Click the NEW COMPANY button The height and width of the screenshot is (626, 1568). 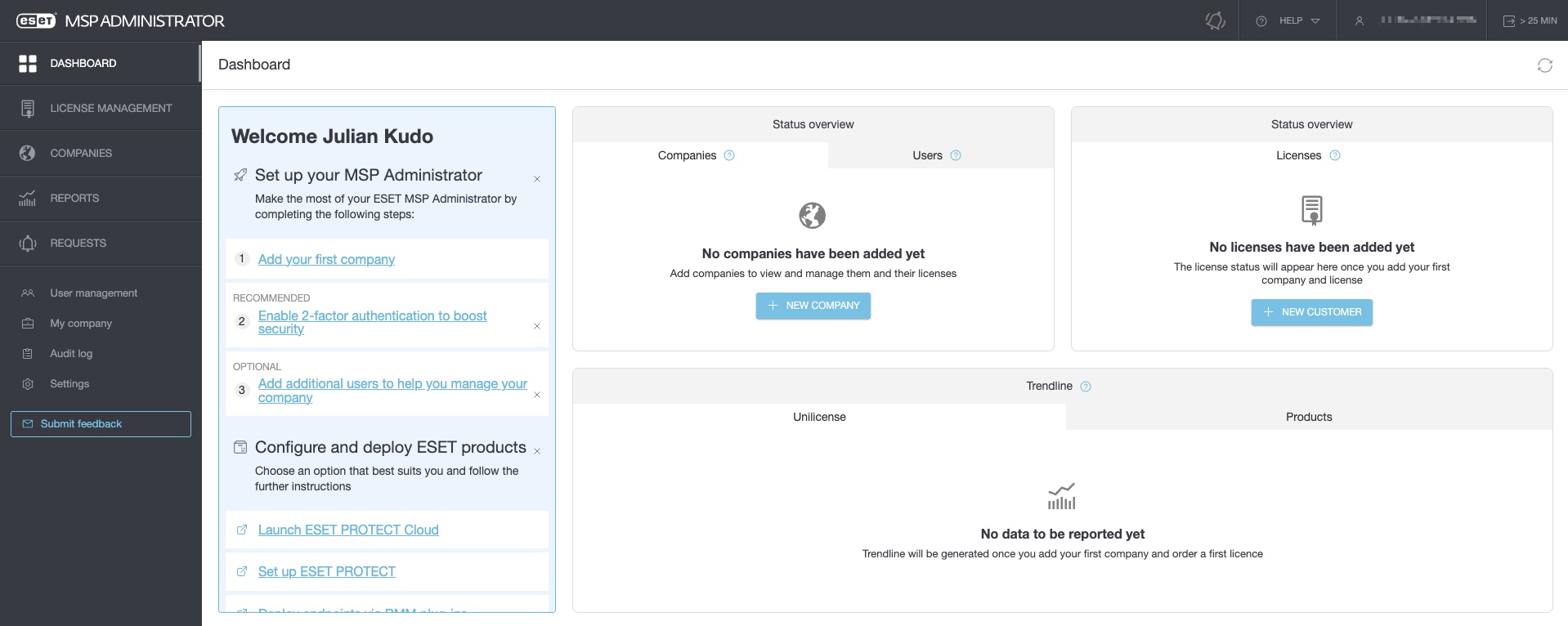tap(813, 306)
